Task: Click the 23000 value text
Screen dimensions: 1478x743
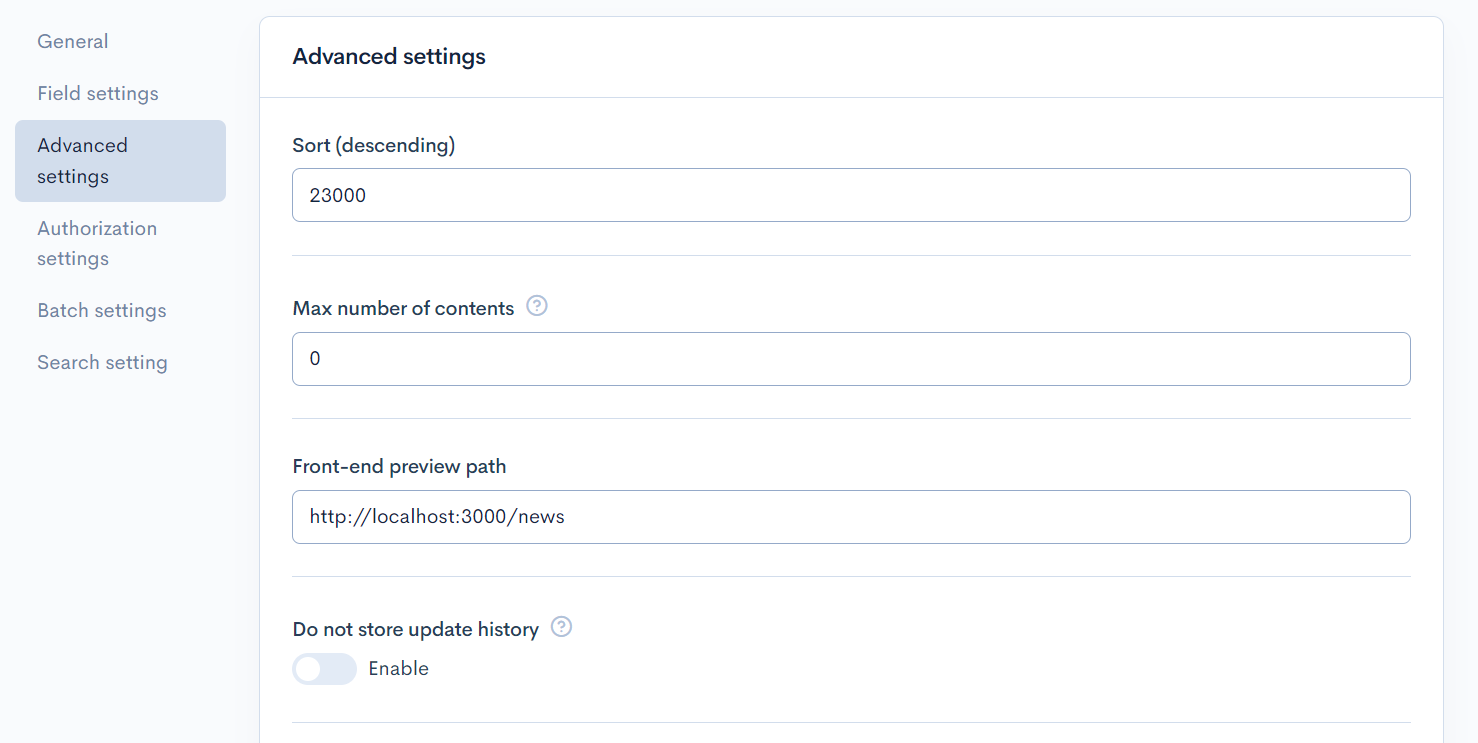Action: [x=338, y=196]
